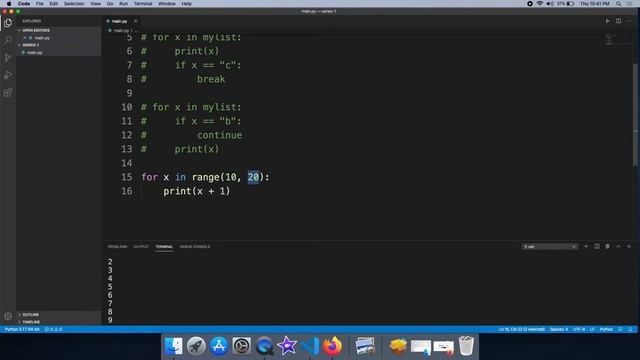Image resolution: width=640 pixels, height=360 pixels.
Task: Click print(x + 1) on line 16
Action: (197, 191)
